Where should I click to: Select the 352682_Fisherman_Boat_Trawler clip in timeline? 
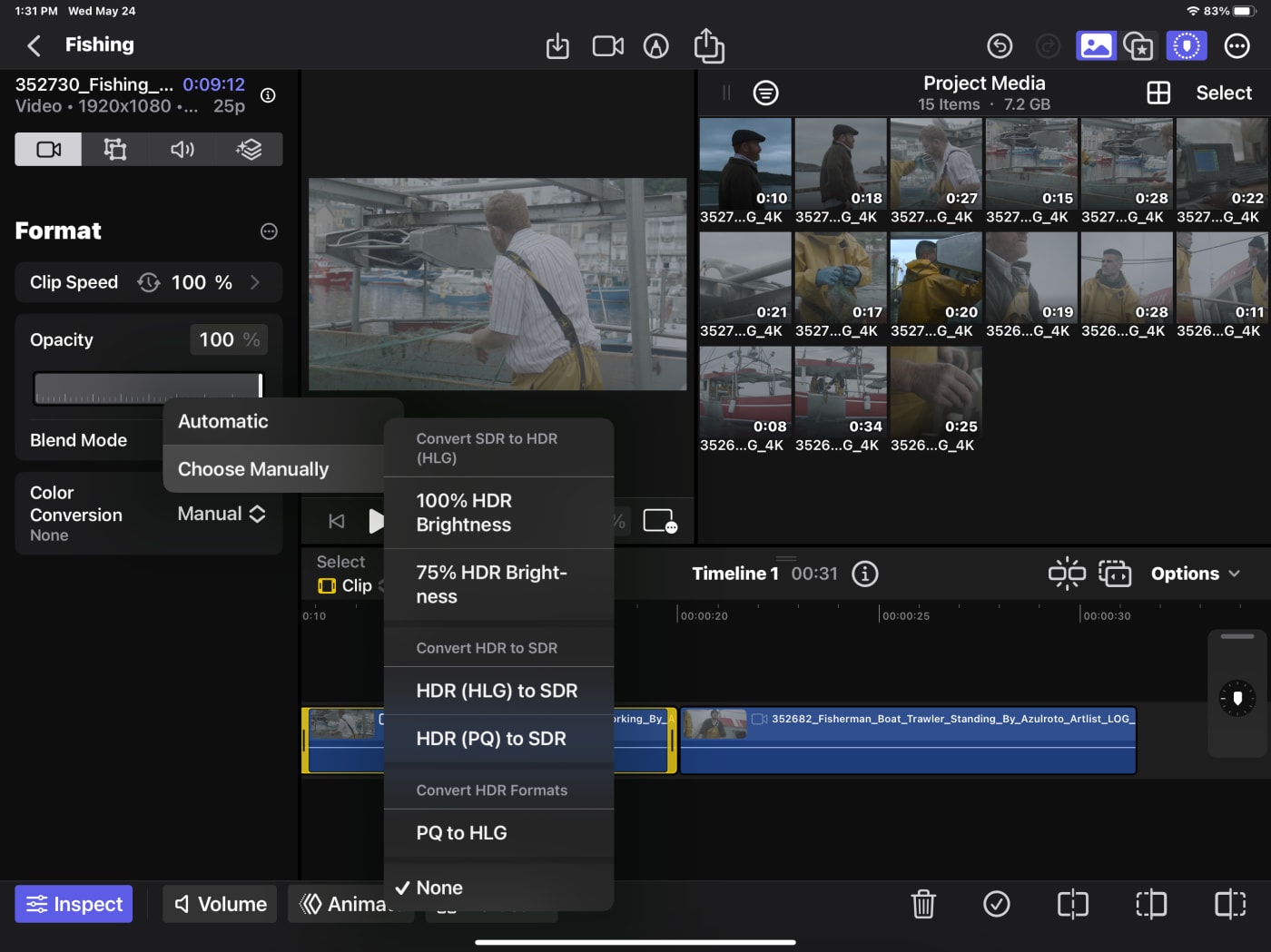click(x=908, y=741)
